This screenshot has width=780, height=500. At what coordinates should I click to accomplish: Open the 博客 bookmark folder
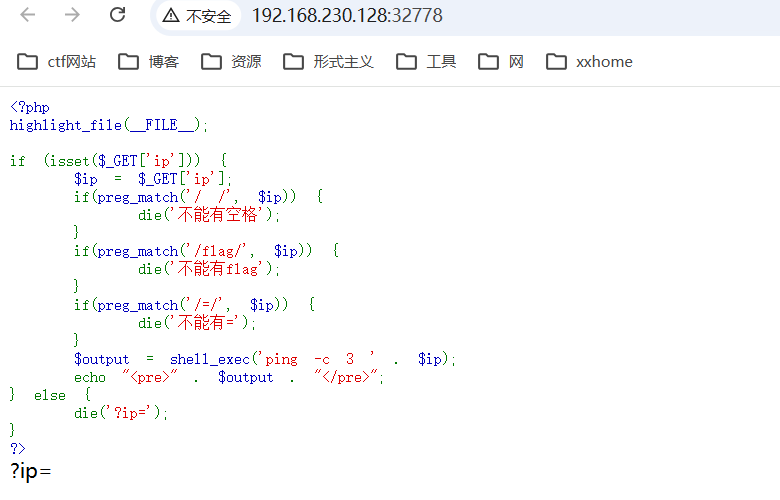pyautogui.click(x=149, y=62)
